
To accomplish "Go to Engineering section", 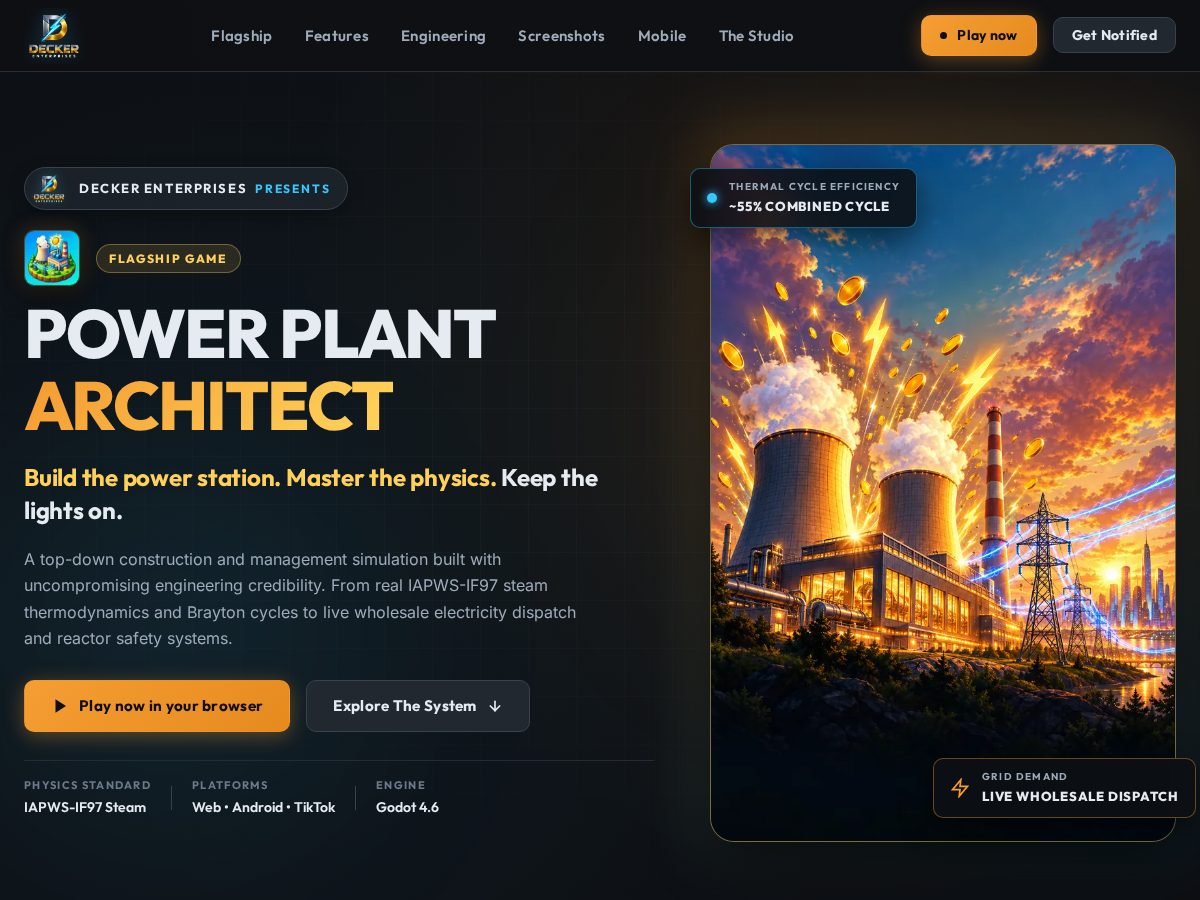I will (443, 36).
